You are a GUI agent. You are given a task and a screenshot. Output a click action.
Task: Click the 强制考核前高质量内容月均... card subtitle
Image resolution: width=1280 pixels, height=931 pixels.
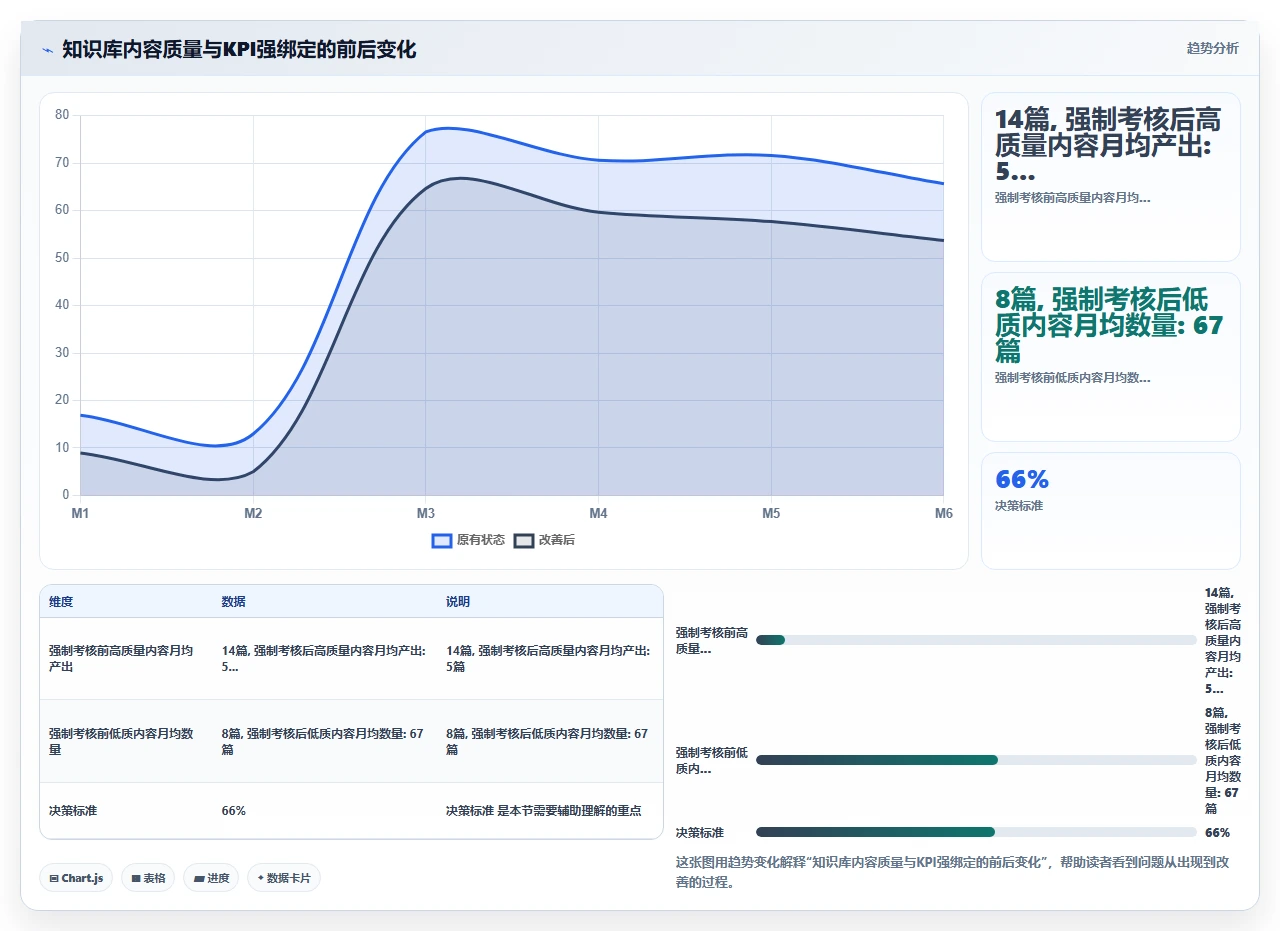click(x=1072, y=198)
